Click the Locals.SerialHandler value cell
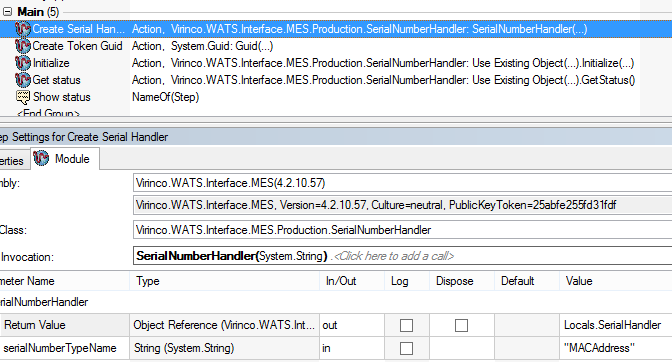This screenshot has width=672, height=362. click(615, 325)
